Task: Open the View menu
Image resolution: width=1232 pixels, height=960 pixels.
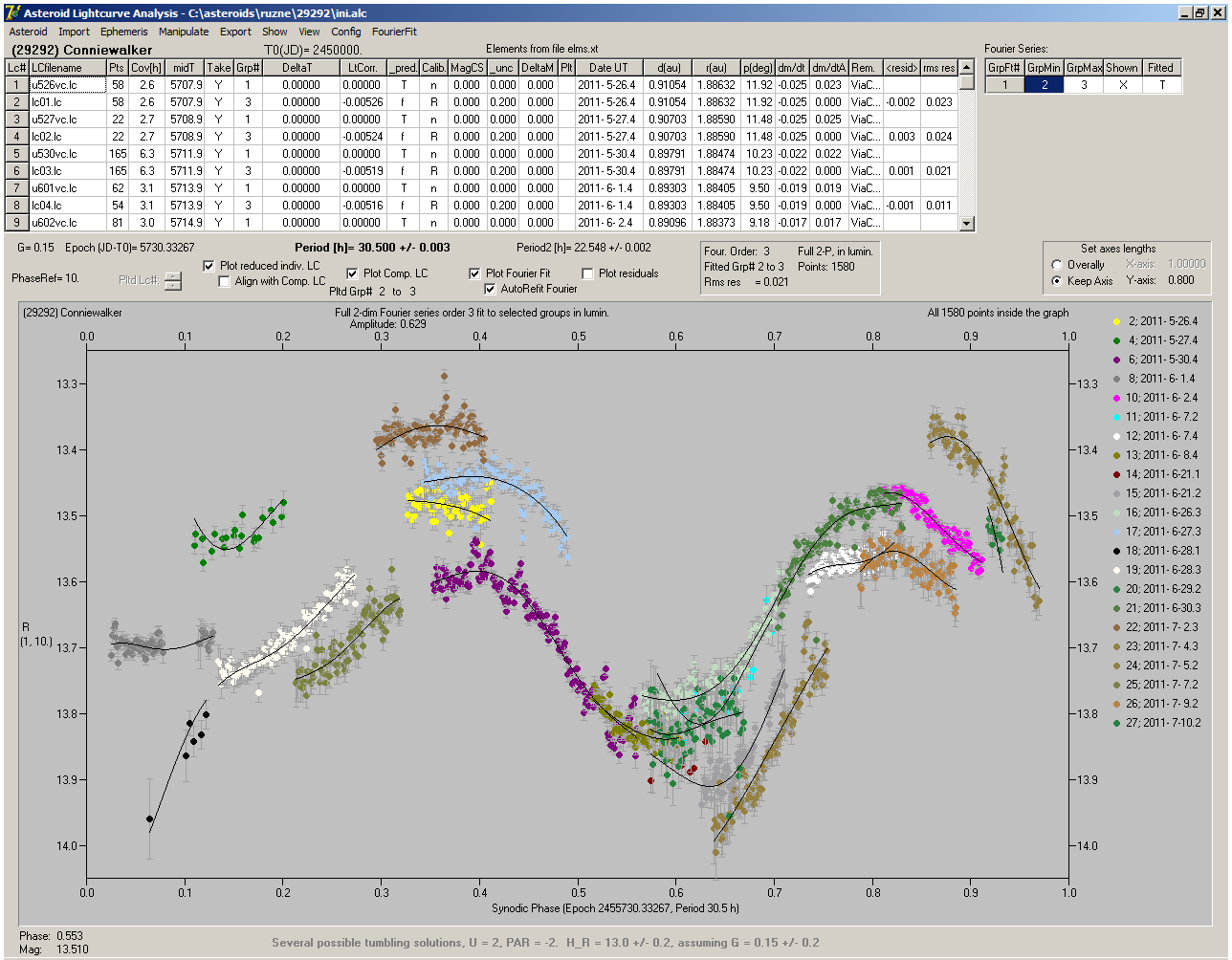Action: [309, 32]
